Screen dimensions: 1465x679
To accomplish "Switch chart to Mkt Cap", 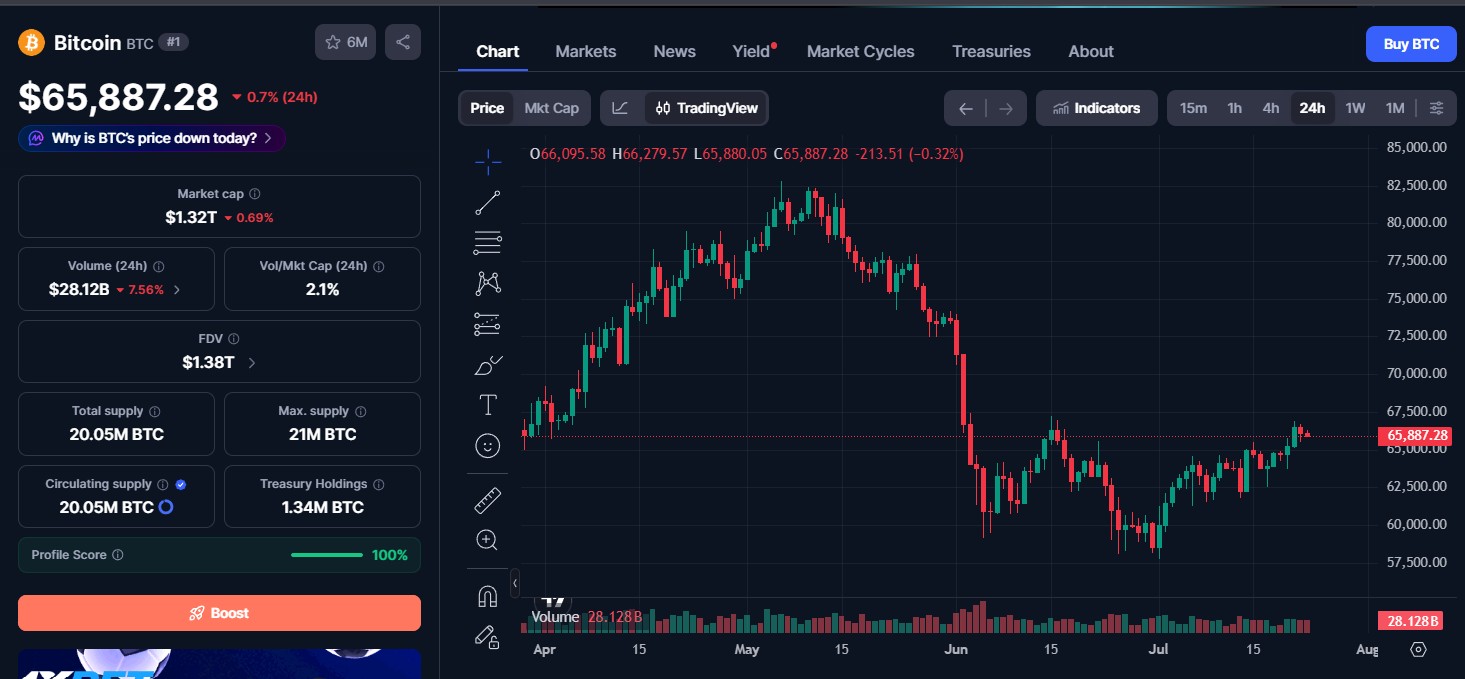I will coord(552,108).
